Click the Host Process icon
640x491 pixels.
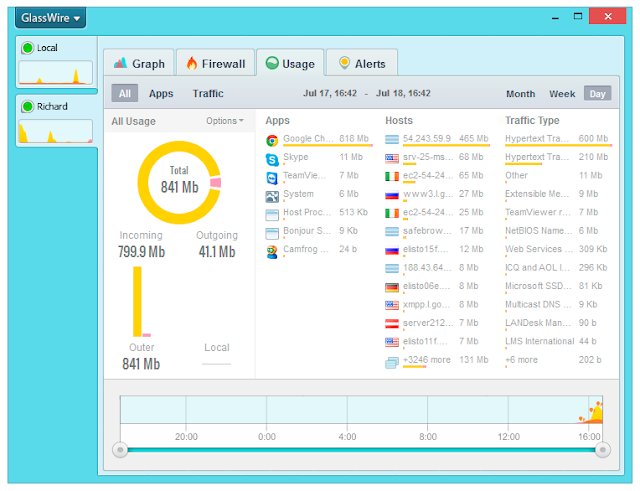pos(272,215)
